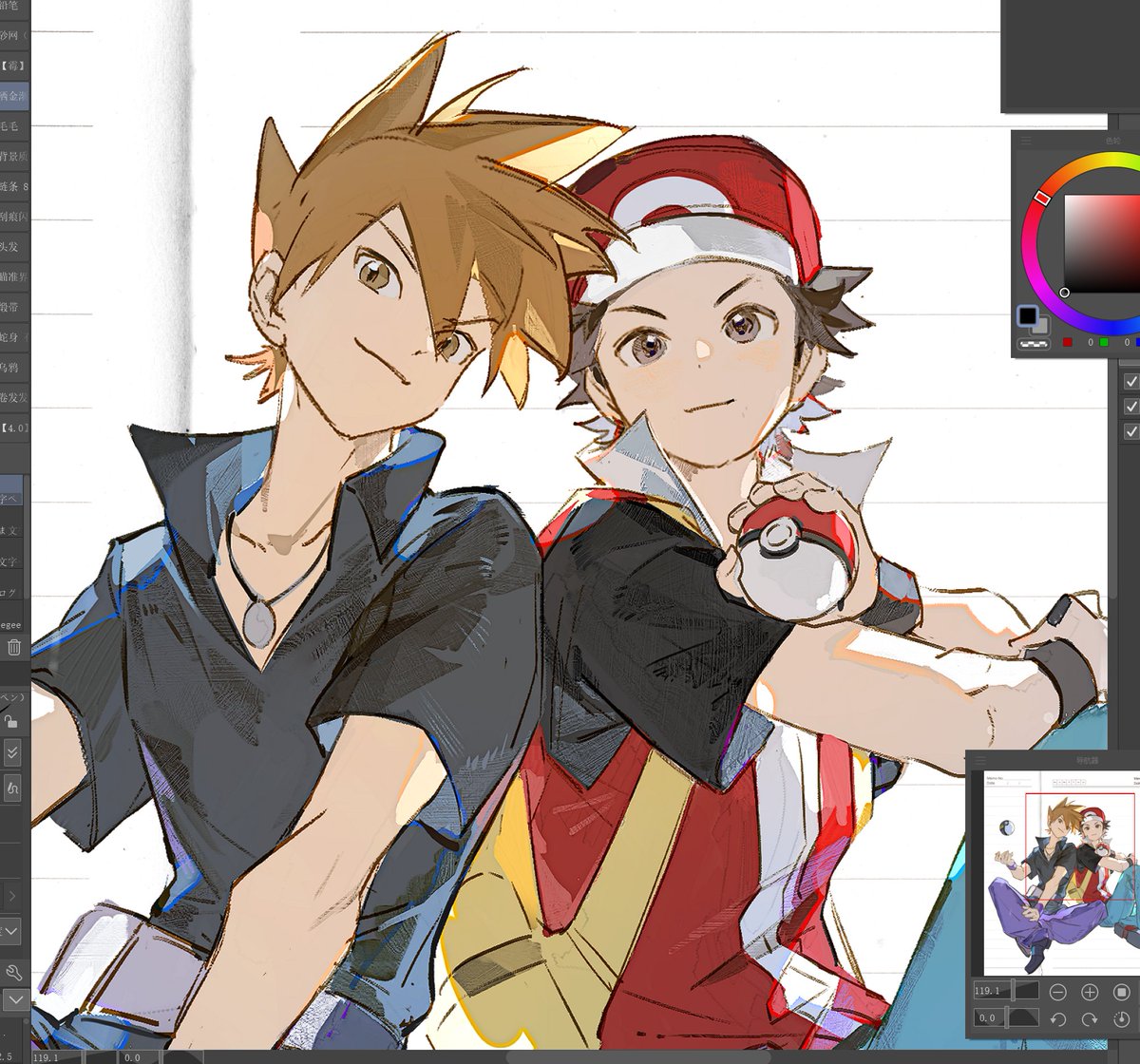Click the 119.1 zoom value in status bar
1140x1064 pixels.
pyautogui.click(x=46, y=1056)
